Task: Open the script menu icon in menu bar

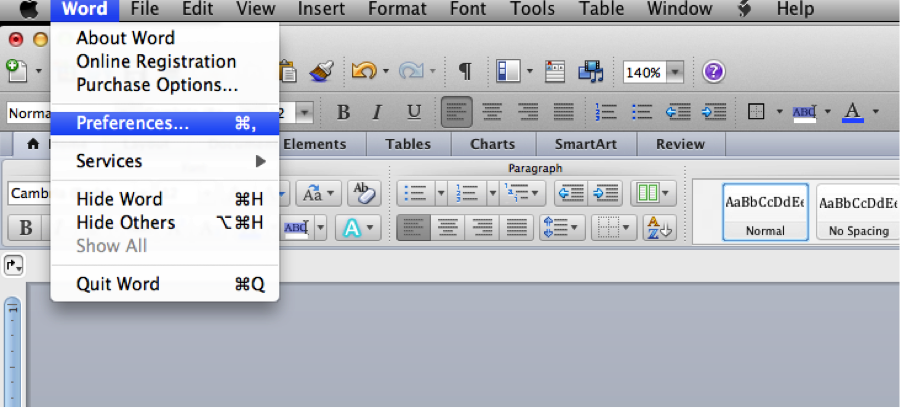Action: tap(745, 9)
